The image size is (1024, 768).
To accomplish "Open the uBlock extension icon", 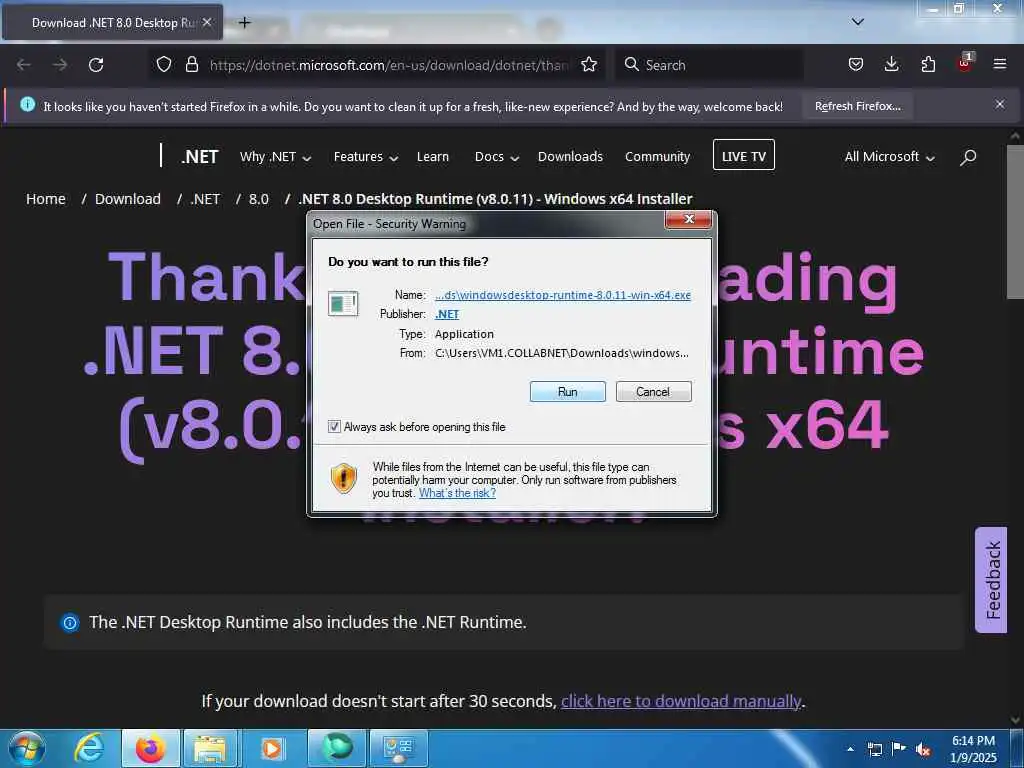I will tap(965, 63).
